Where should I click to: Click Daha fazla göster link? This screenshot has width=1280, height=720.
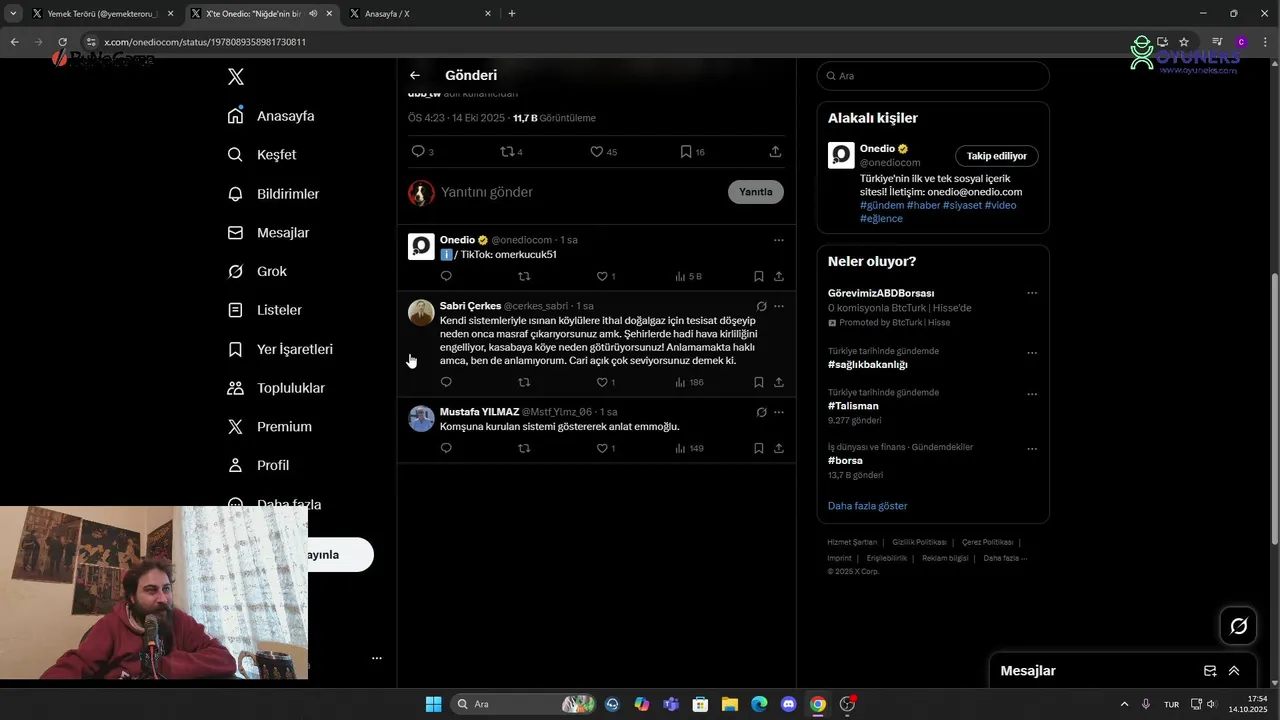pyautogui.click(x=868, y=506)
